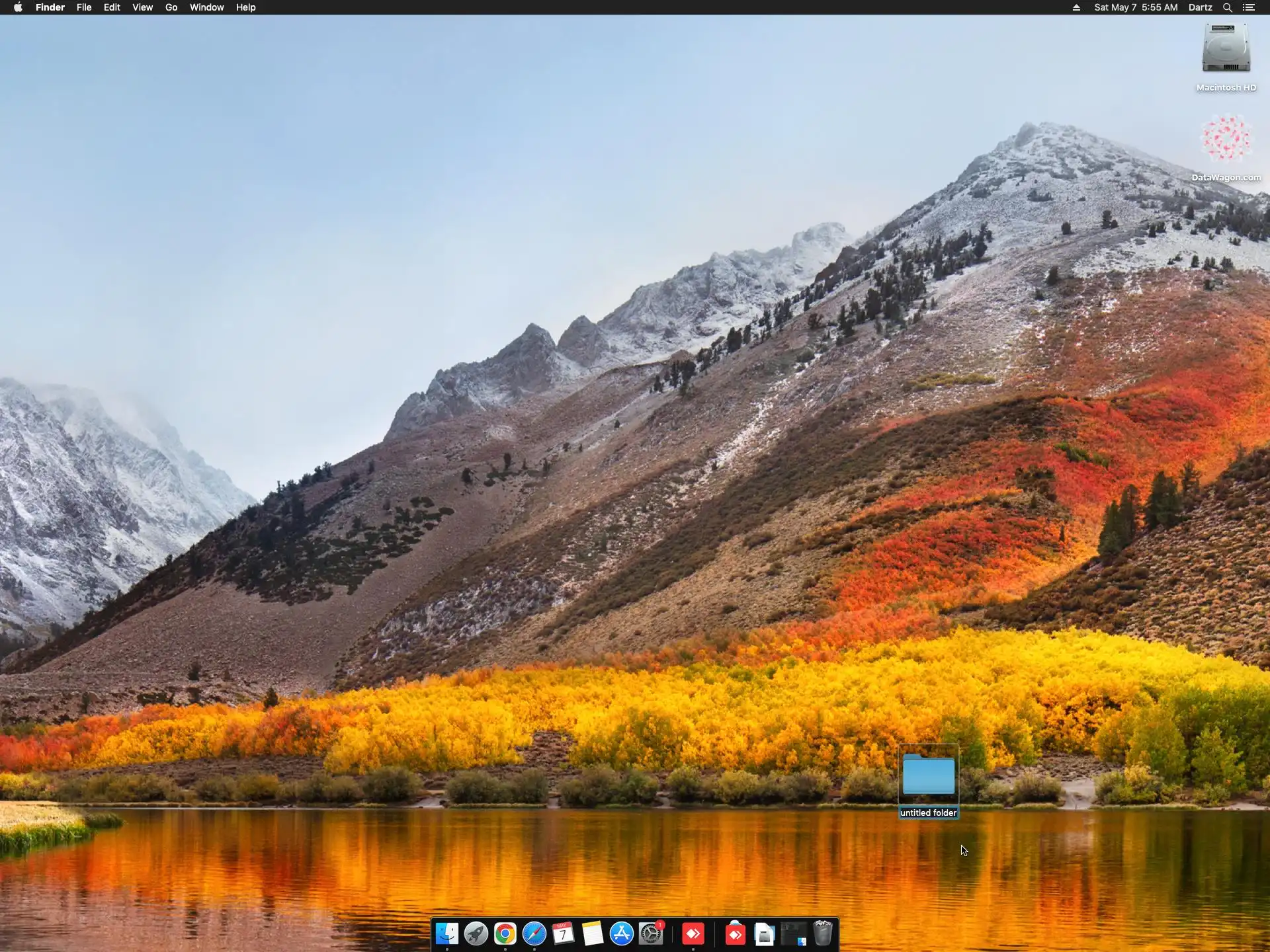The height and width of the screenshot is (952, 1270).
Task: Launch the App Store from Dock
Action: [622, 933]
